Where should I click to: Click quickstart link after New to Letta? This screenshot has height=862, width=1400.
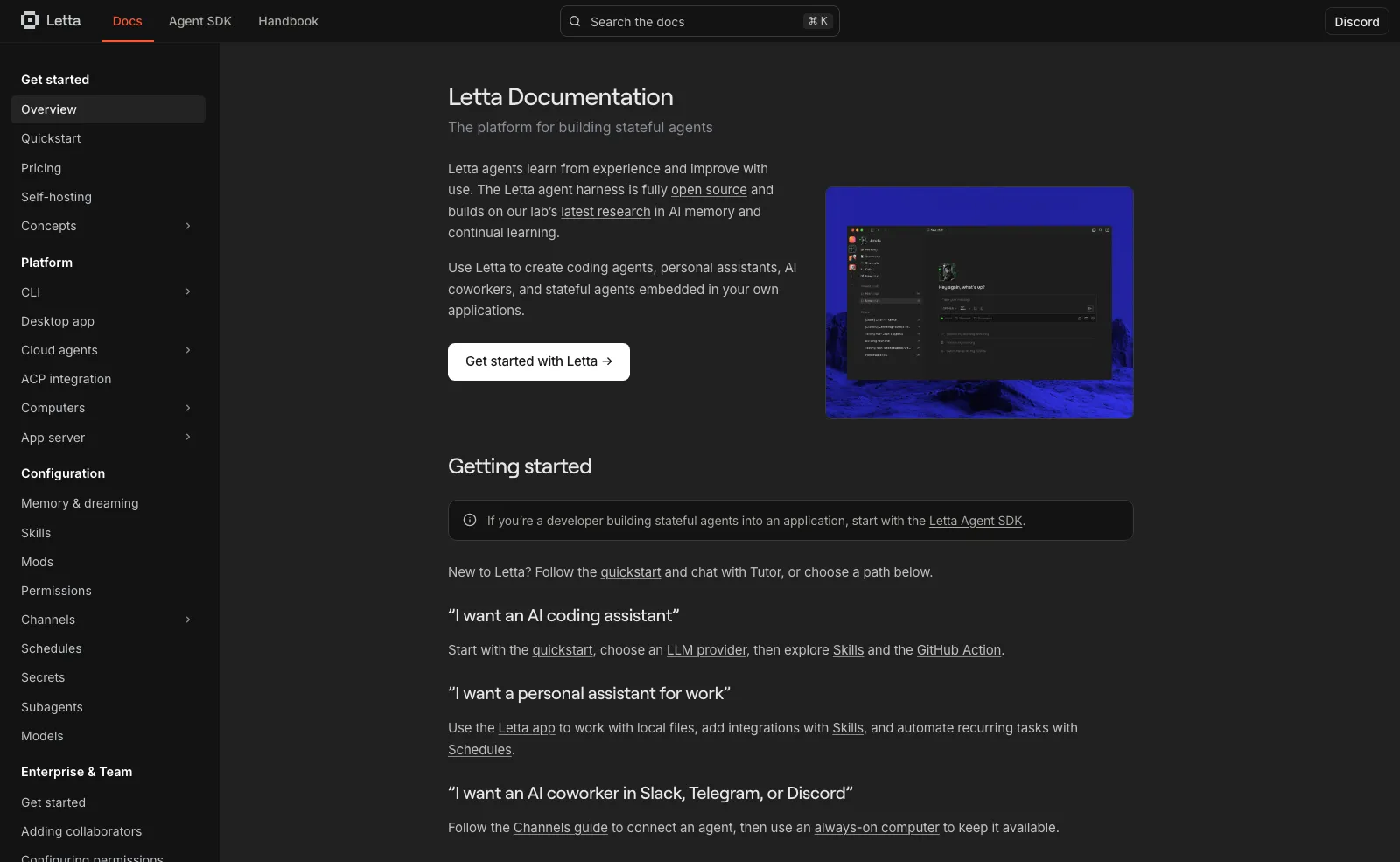pos(631,572)
